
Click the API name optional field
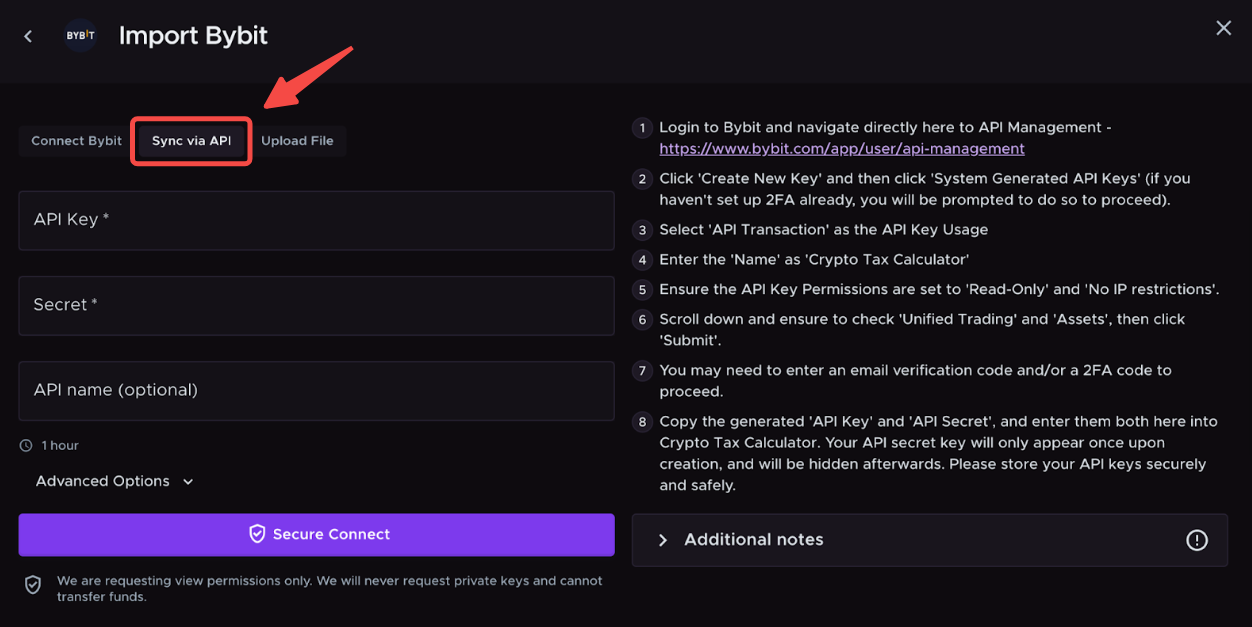[316, 390]
